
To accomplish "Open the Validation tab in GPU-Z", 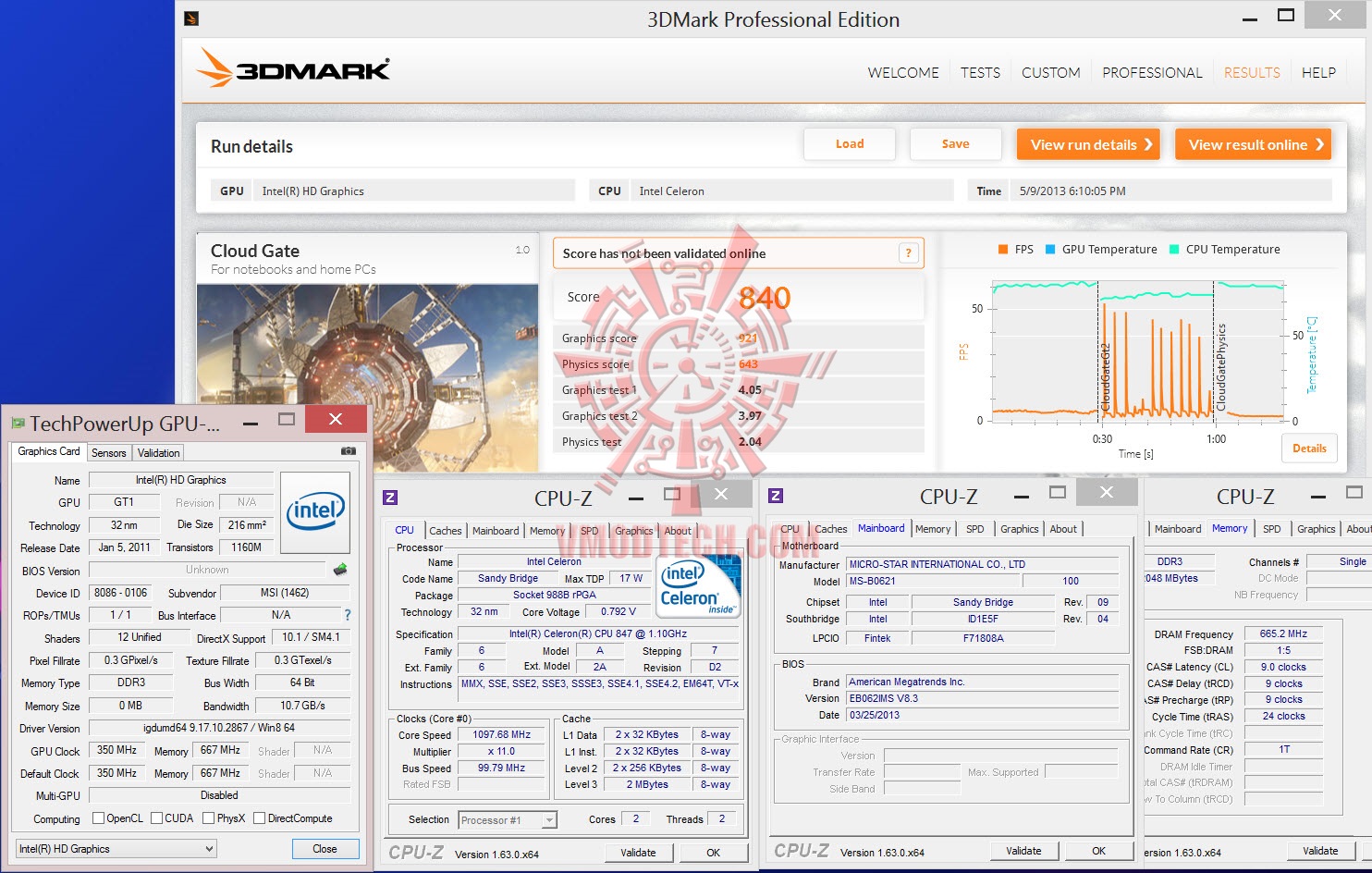I will [x=159, y=453].
